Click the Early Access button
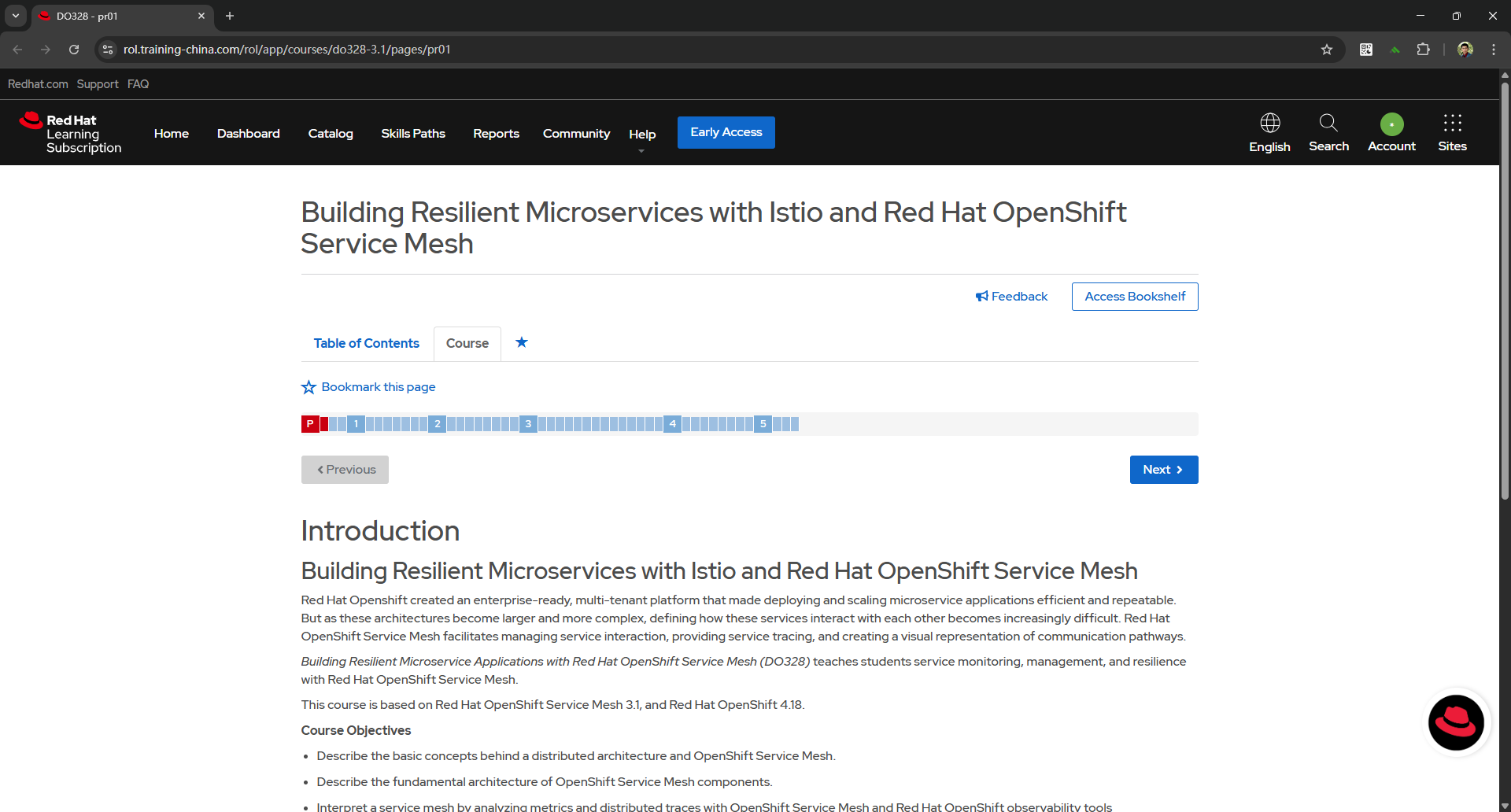This screenshot has height=812, width=1511. [x=726, y=132]
